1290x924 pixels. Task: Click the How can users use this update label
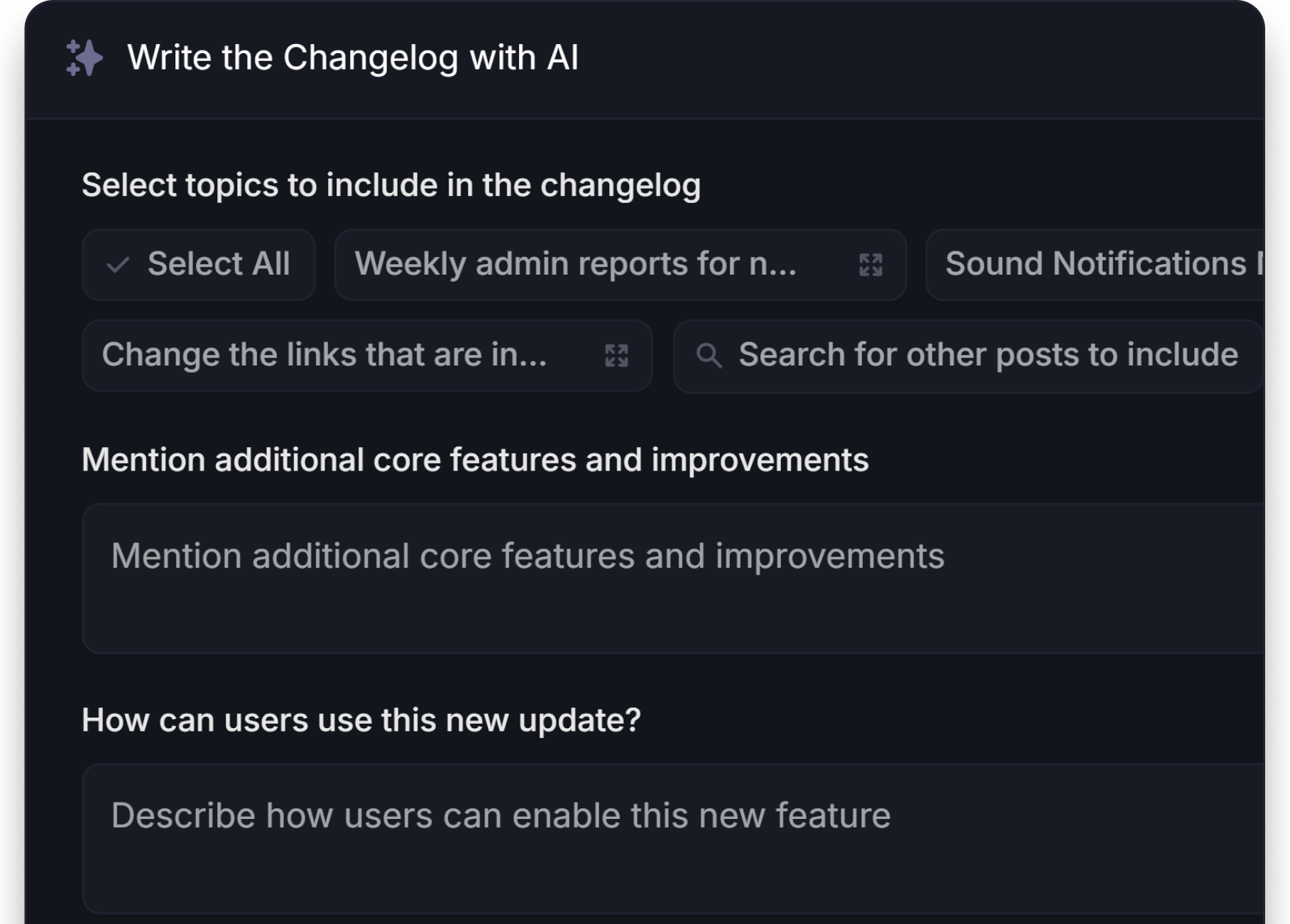tap(361, 720)
